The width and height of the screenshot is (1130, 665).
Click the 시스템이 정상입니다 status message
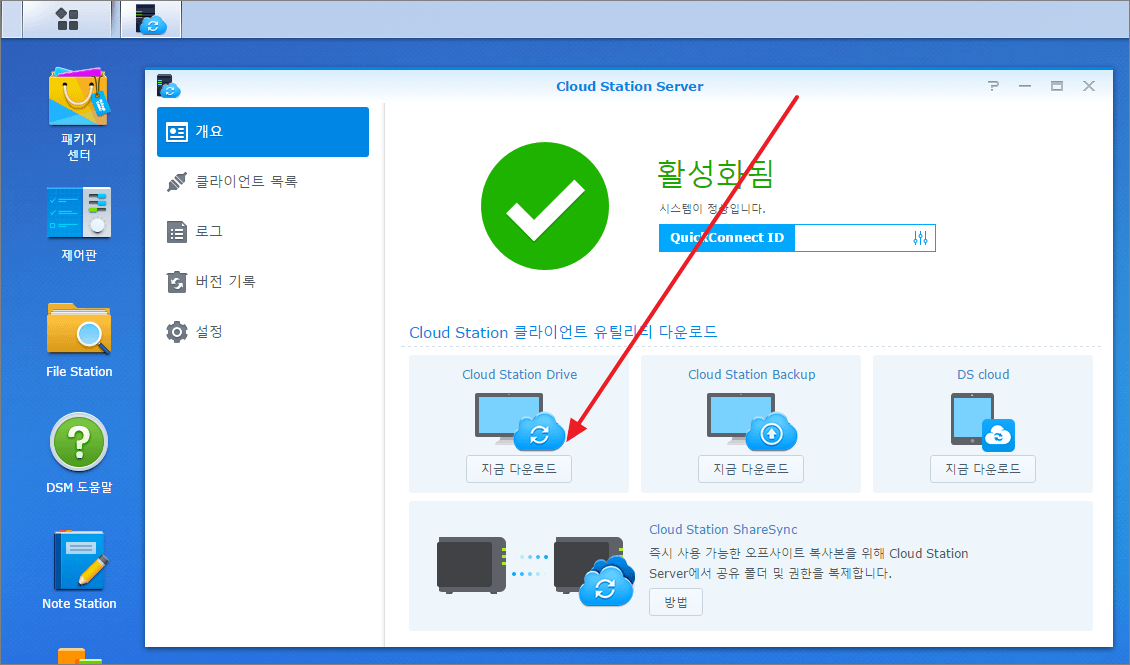[x=712, y=208]
